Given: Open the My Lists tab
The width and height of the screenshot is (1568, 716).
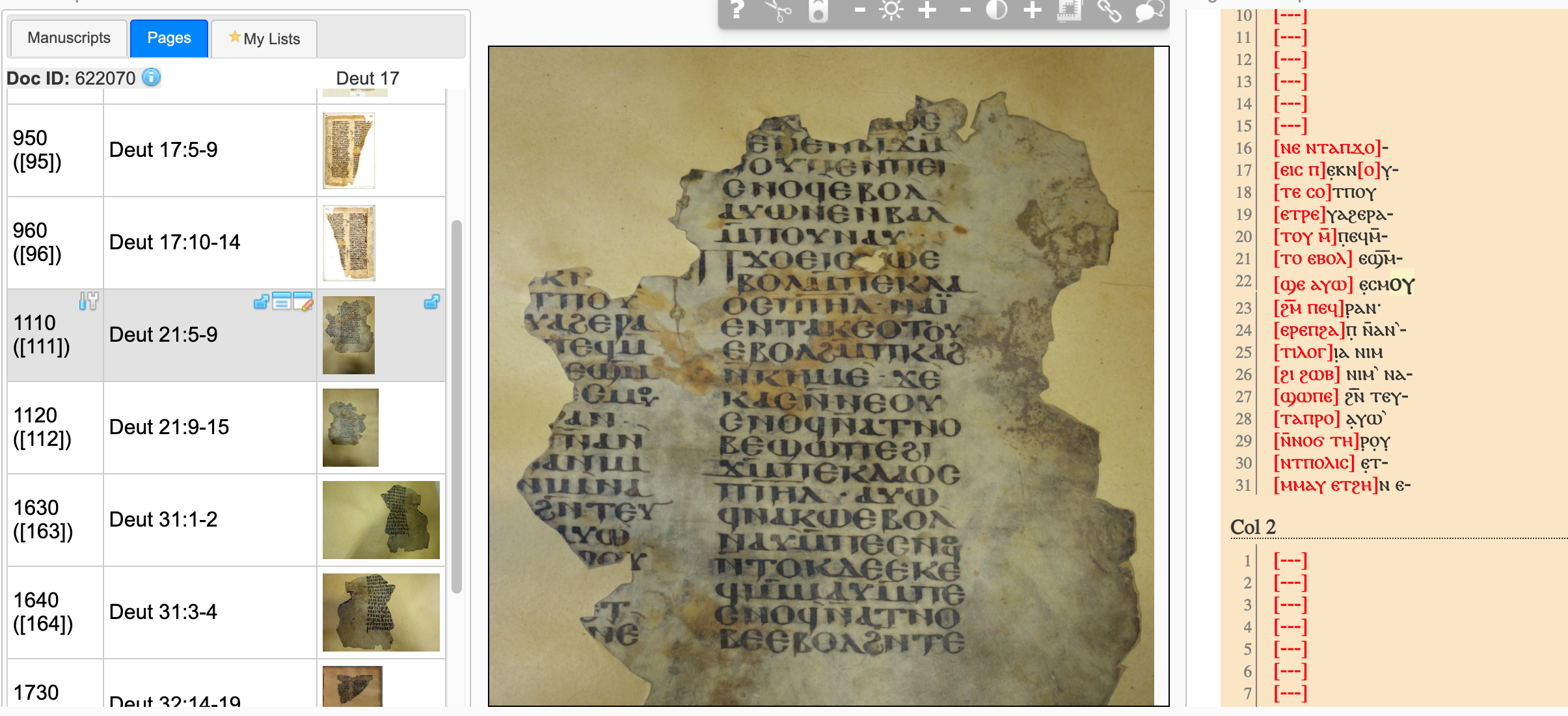Looking at the screenshot, I should click(x=265, y=39).
